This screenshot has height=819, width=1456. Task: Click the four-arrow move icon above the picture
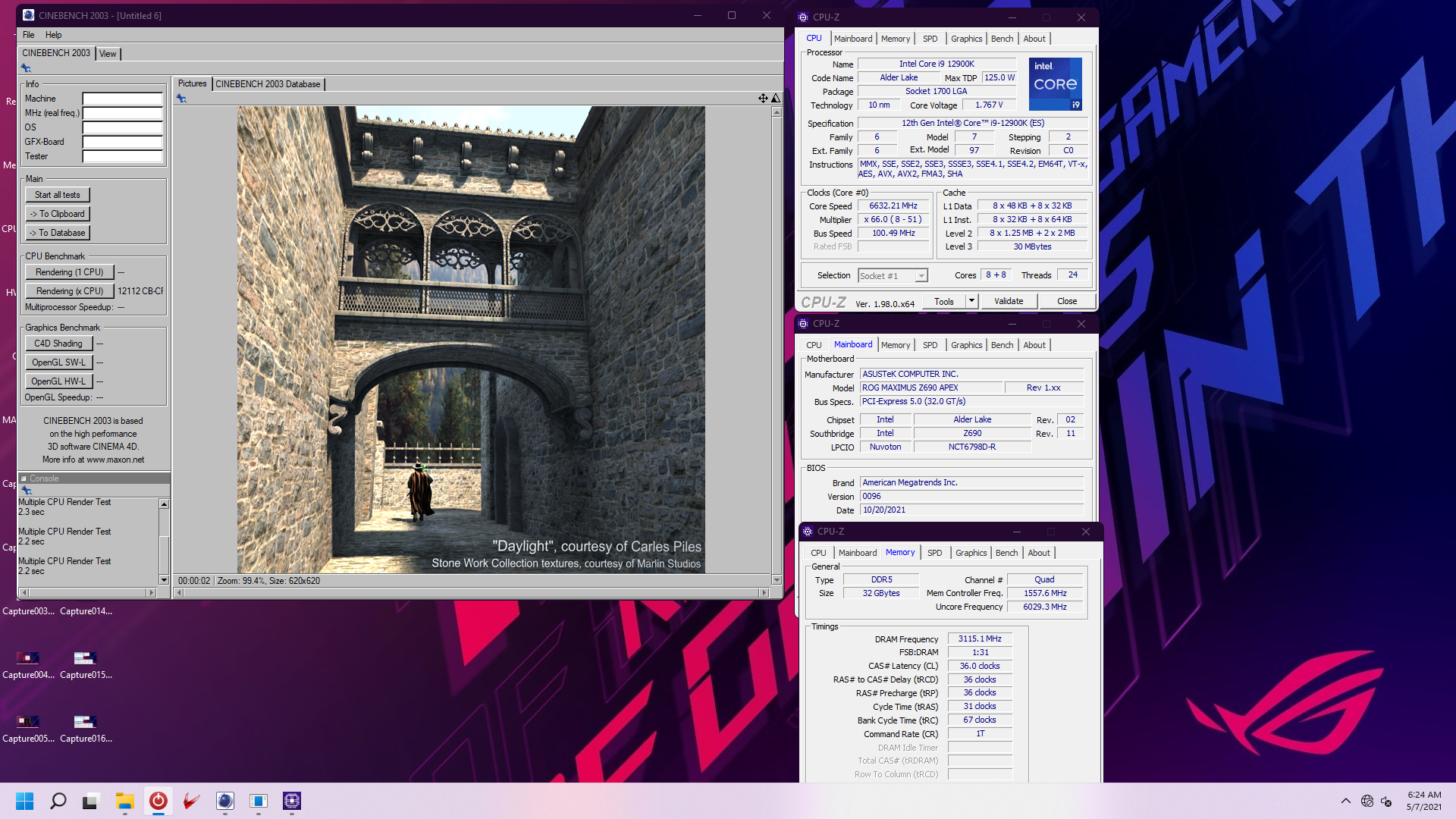(x=763, y=98)
